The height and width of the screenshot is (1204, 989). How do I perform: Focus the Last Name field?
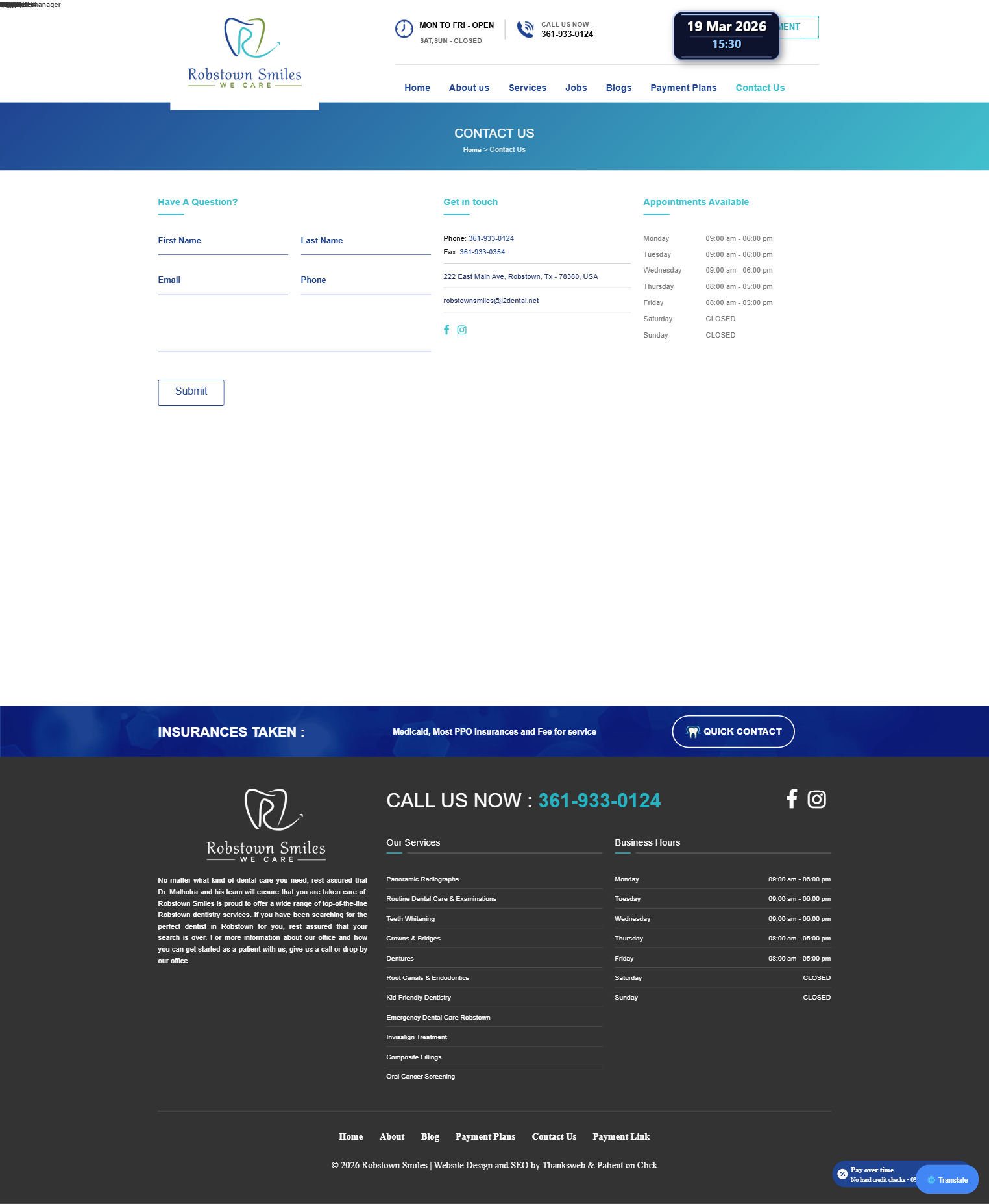click(366, 241)
